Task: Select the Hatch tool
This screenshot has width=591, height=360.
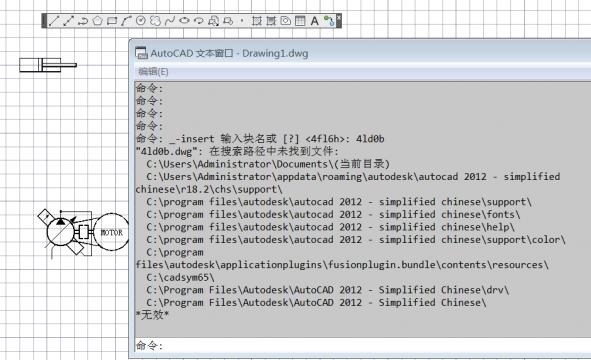Action: click(x=257, y=21)
